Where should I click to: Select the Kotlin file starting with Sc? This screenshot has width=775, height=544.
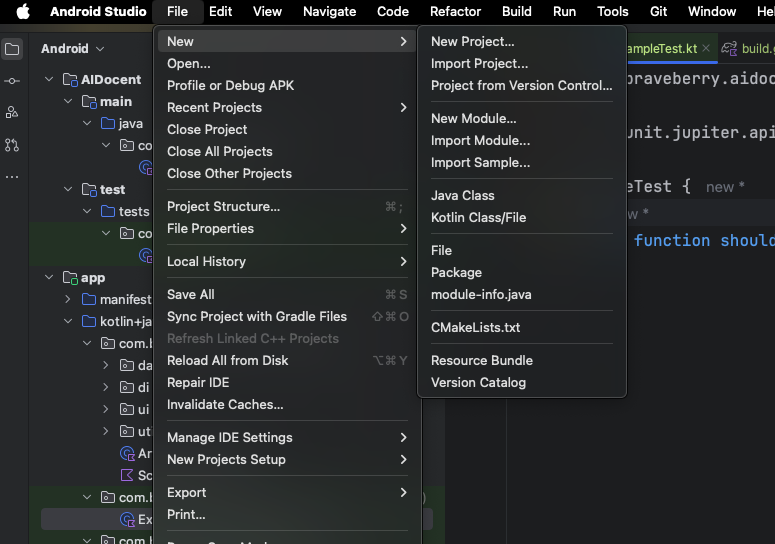[x=127, y=475]
